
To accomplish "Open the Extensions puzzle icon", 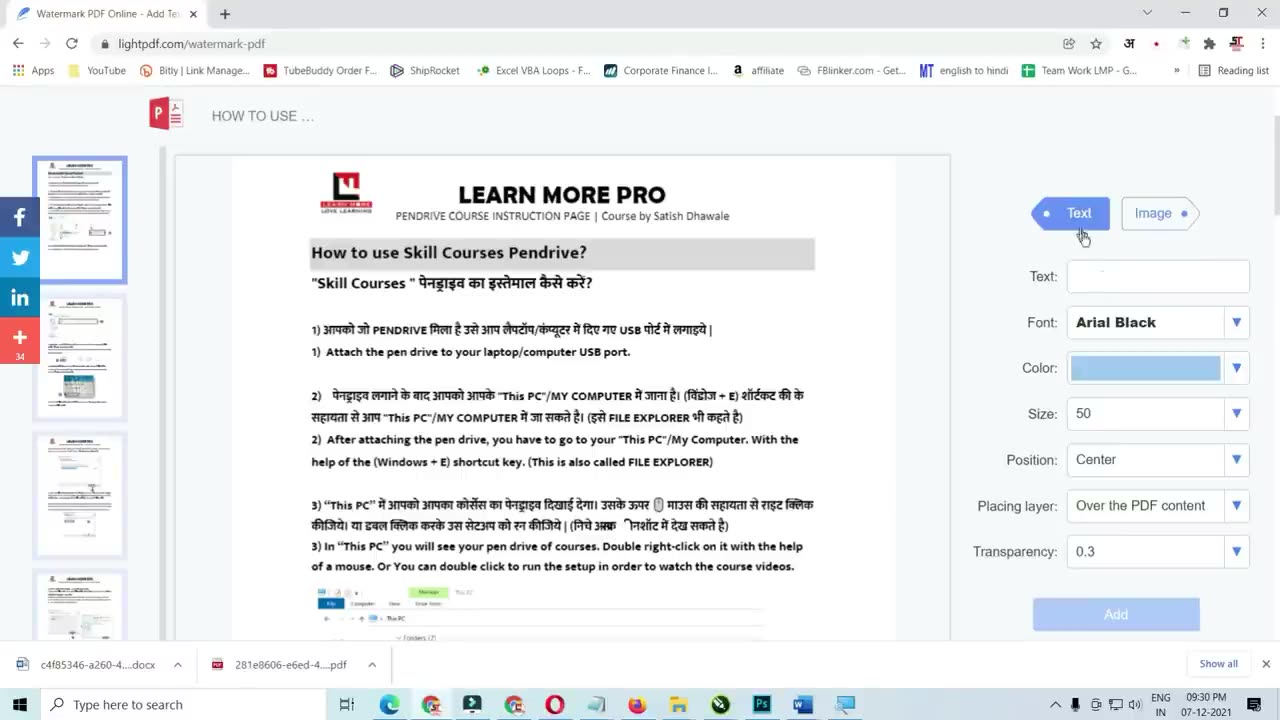I will click(1209, 43).
